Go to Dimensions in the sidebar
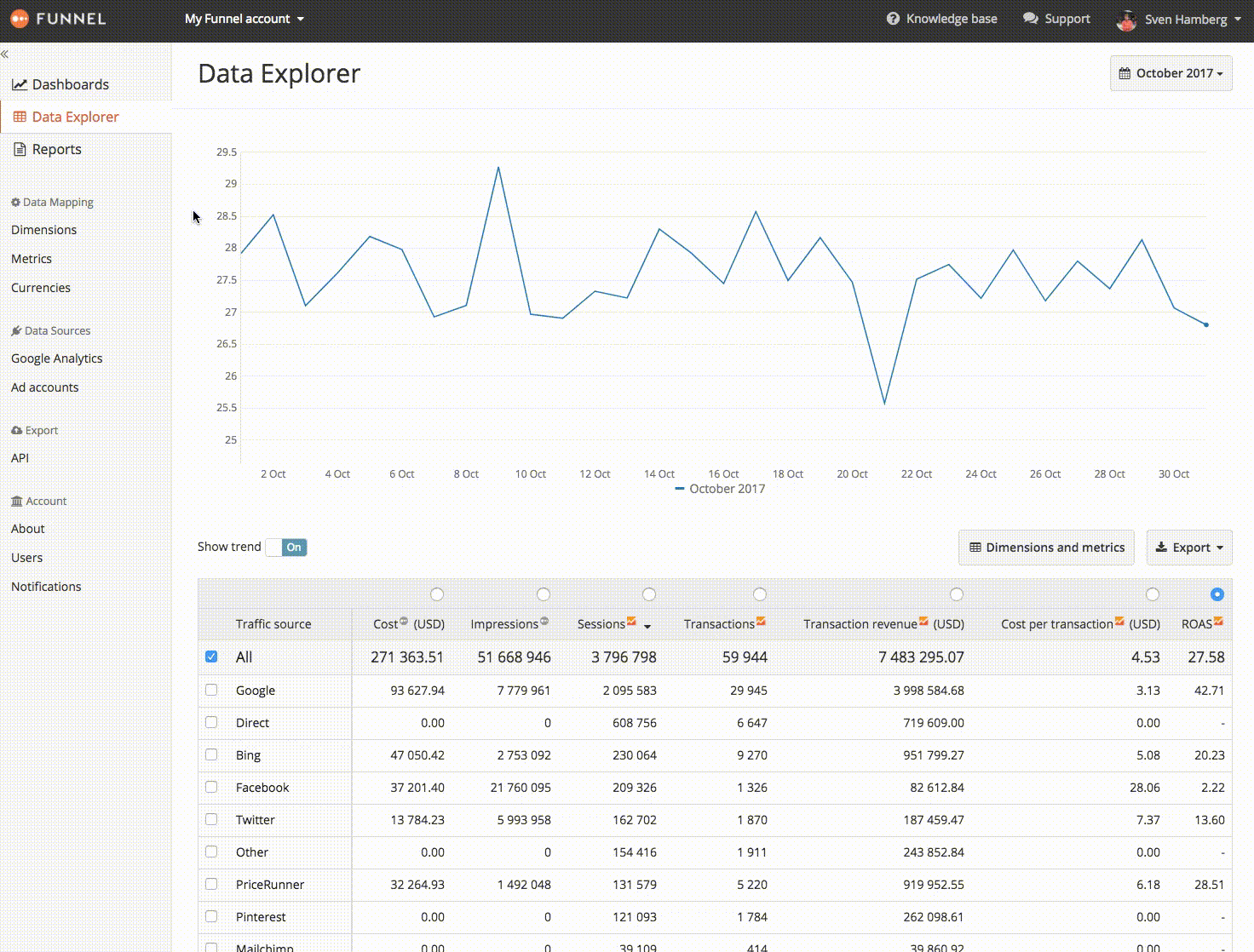1254x952 pixels. pyautogui.click(x=44, y=230)
